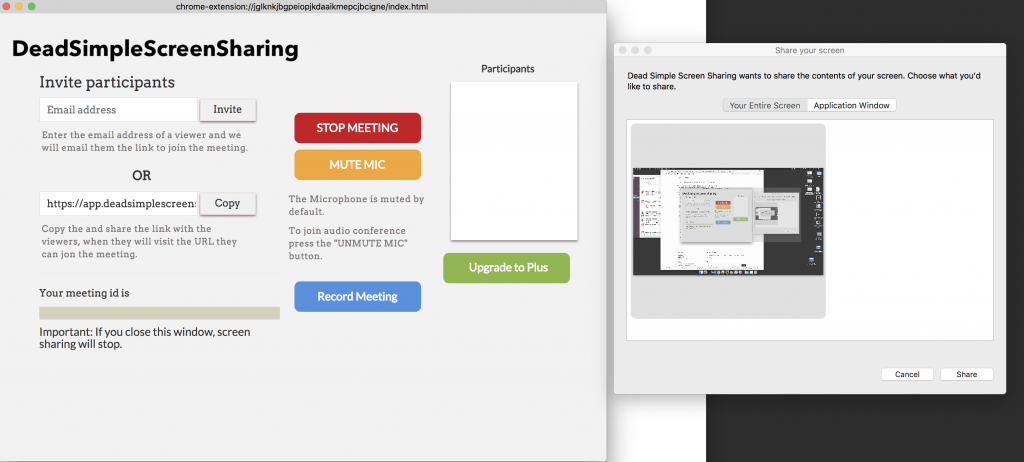Screen dimensions: 1024x462
Task: Click the "Share your screen" dialog title
Action: tap(809, 50)
